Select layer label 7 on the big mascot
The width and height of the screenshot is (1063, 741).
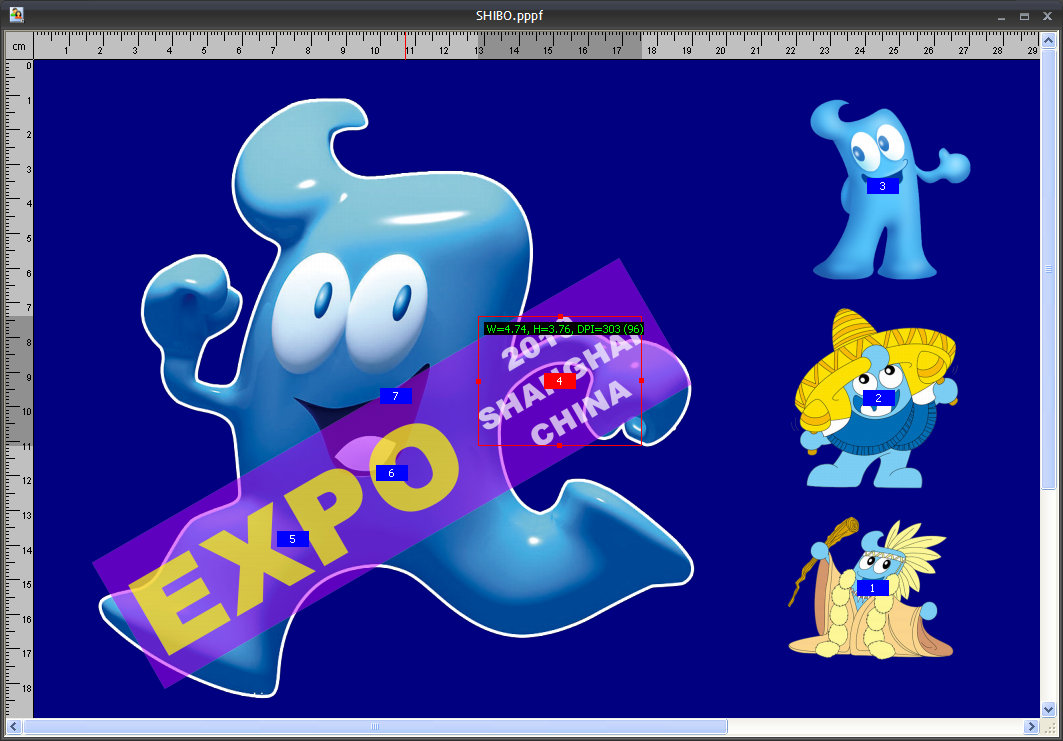395,396
